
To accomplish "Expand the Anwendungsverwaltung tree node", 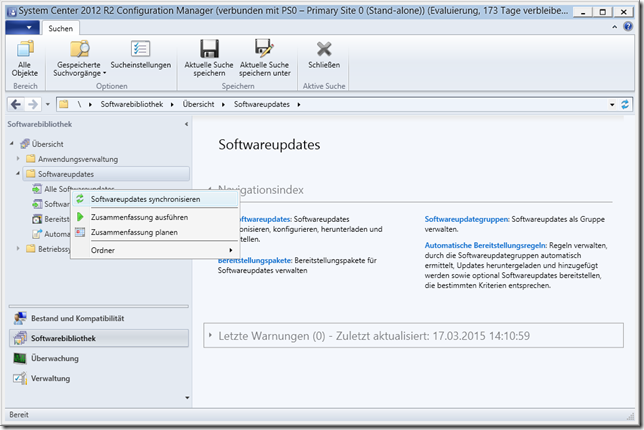I will click(18, 159).
